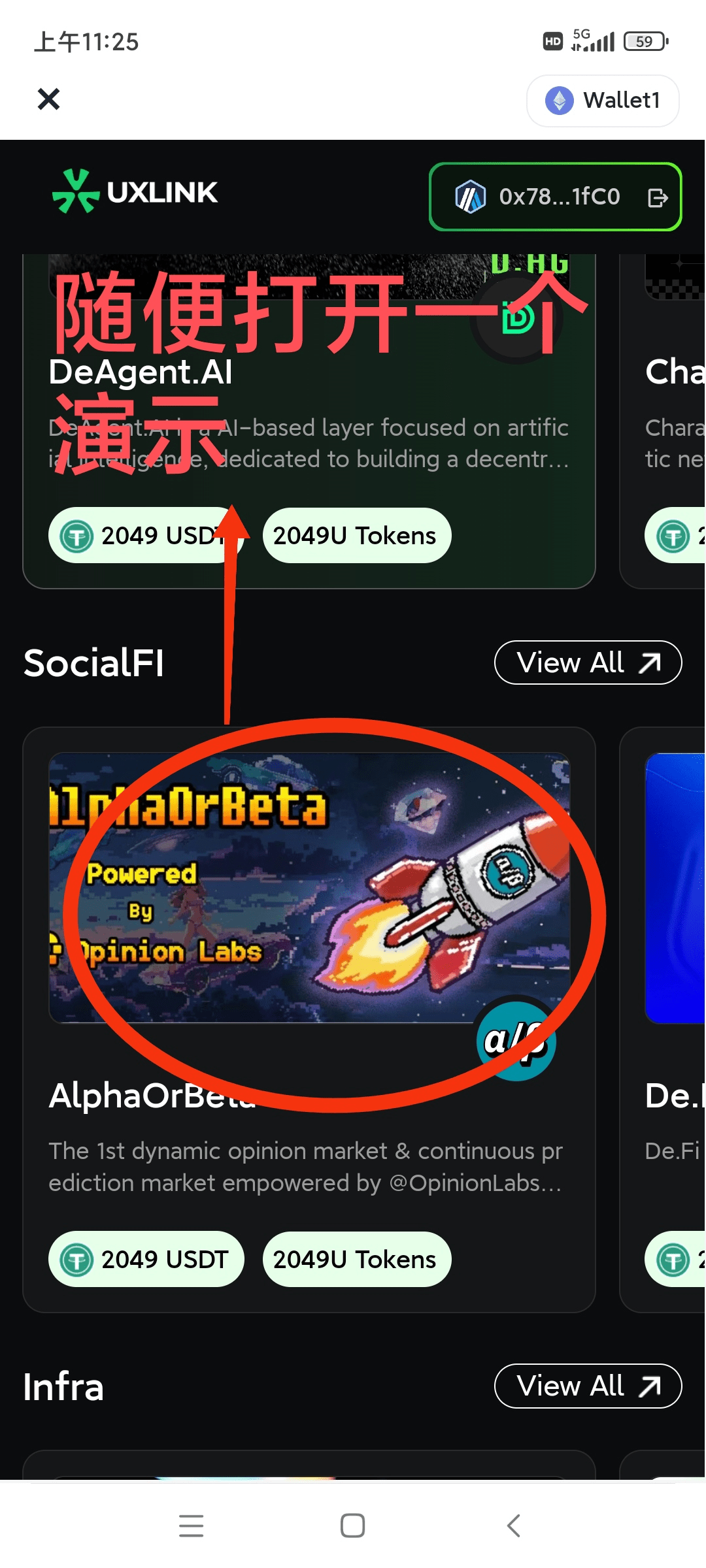Close the in-app browser with X
706x1568 pixels.
point(48,99)
